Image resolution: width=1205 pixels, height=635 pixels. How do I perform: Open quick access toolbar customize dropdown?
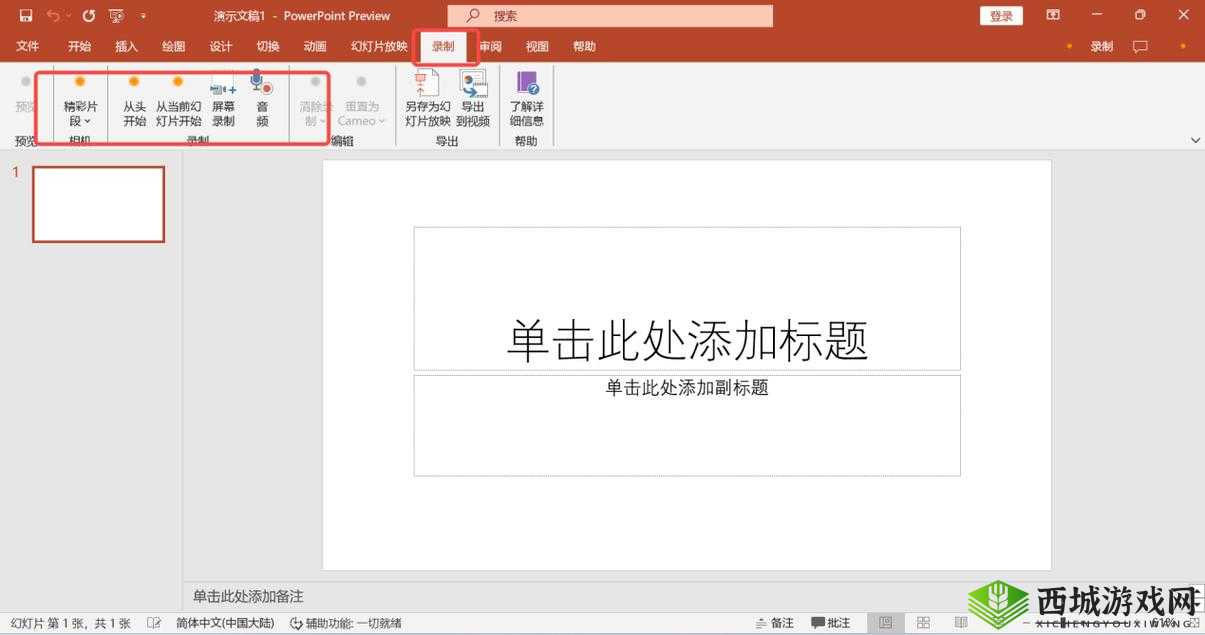143,15
